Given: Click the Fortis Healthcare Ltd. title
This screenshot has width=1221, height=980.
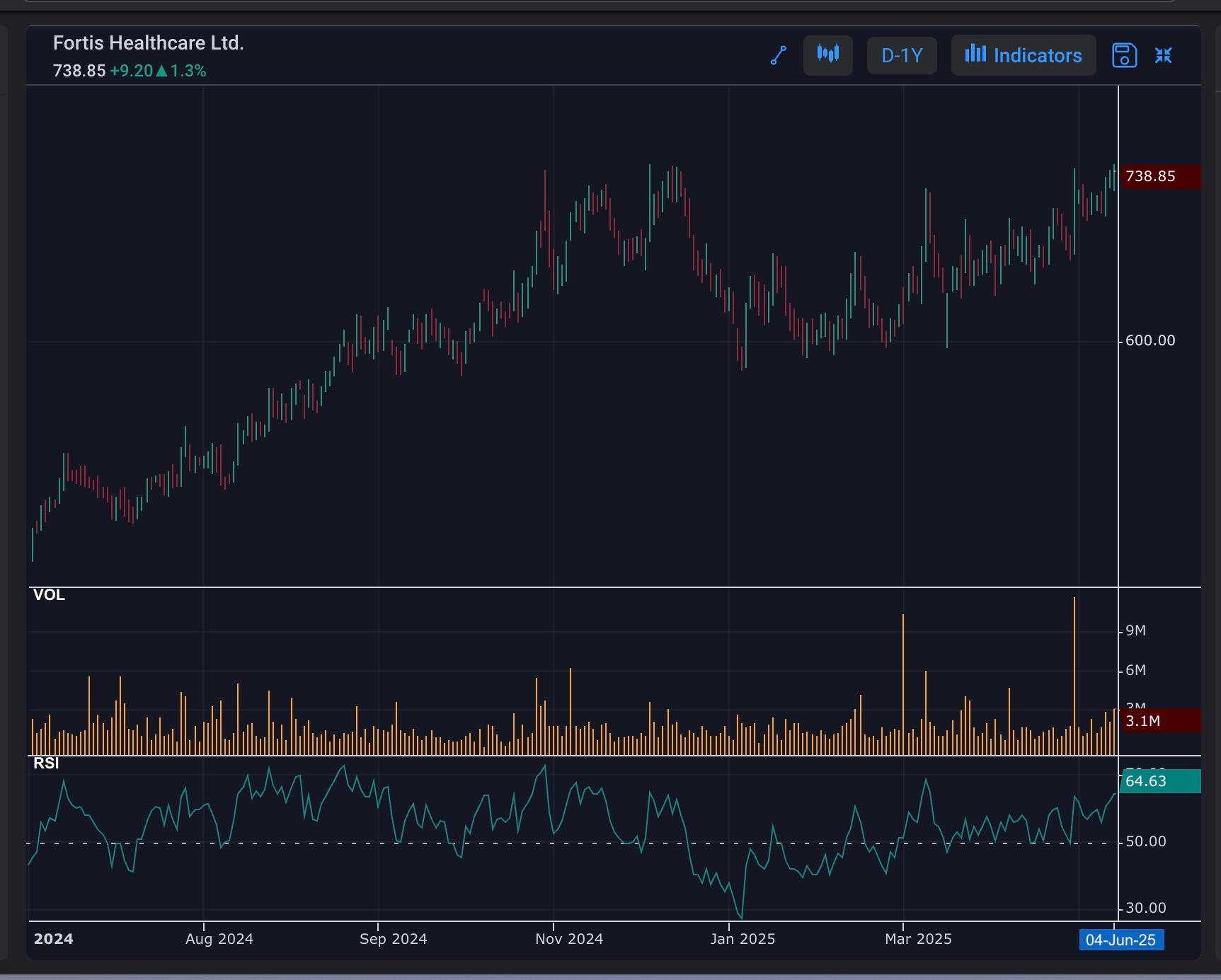Looking at the screenshot, I should coord(149,43).
